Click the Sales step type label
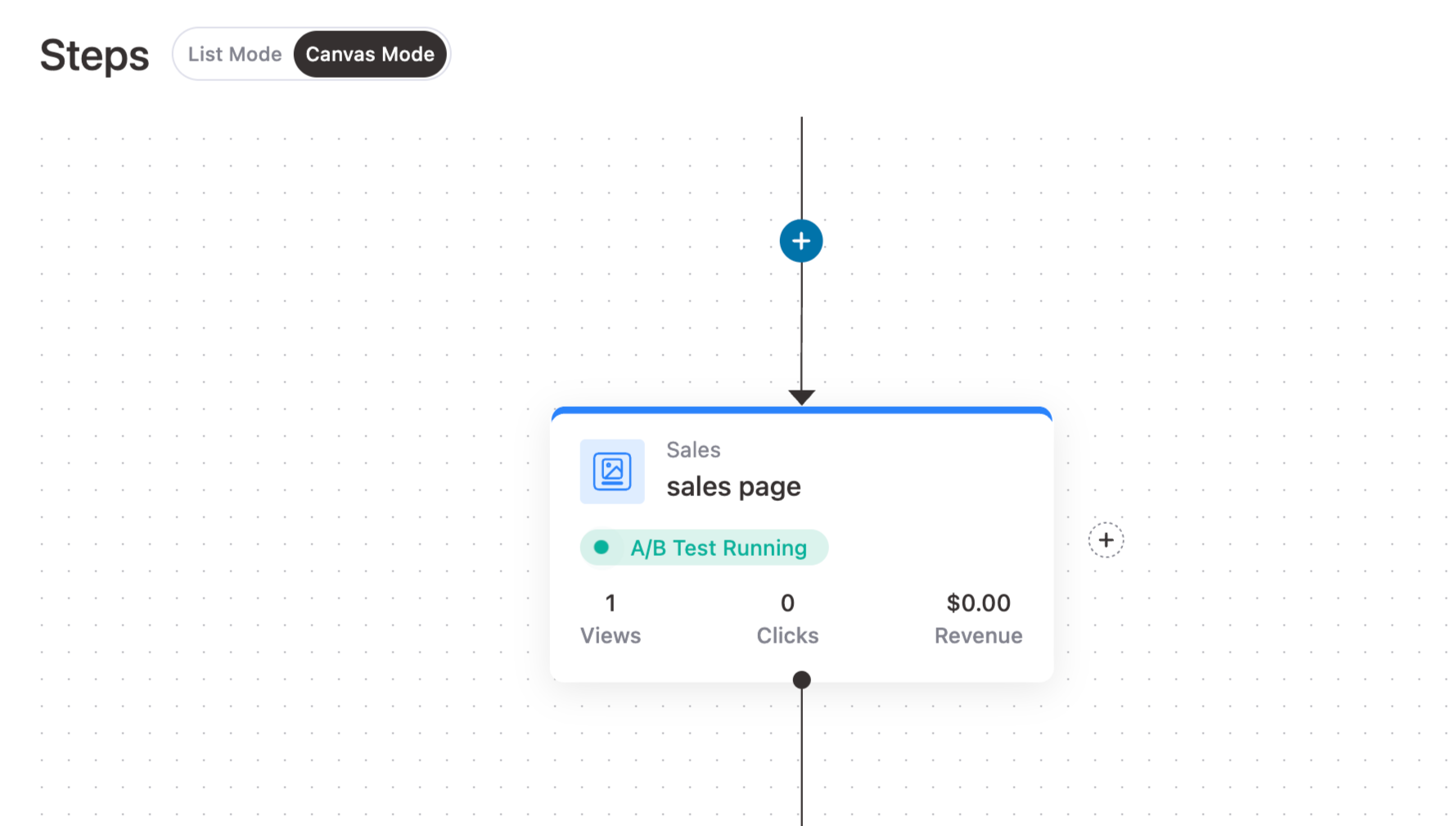 pos(693,449)
